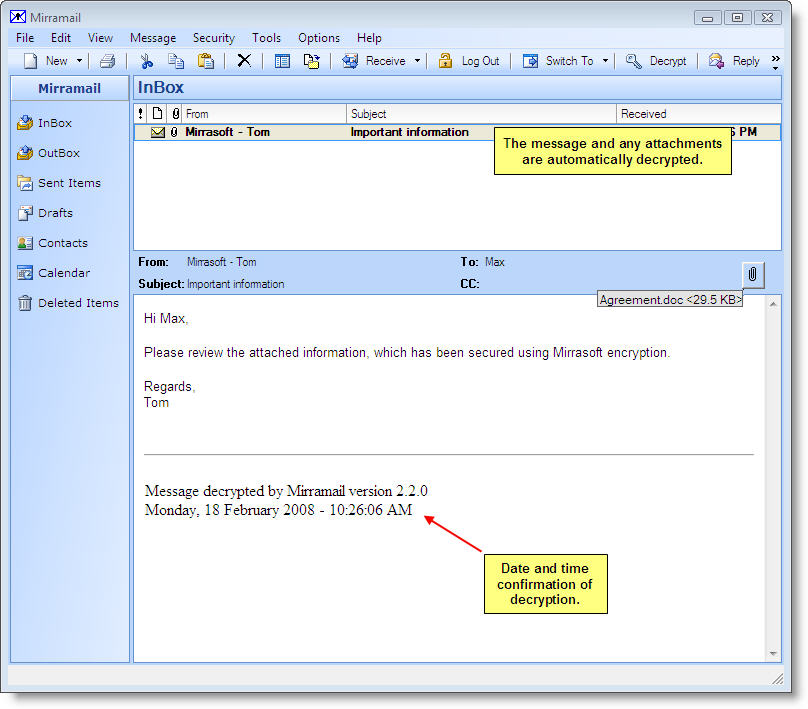Select the InBox folder in sidebar
This screenshot has width=808, height=709.
44,123
